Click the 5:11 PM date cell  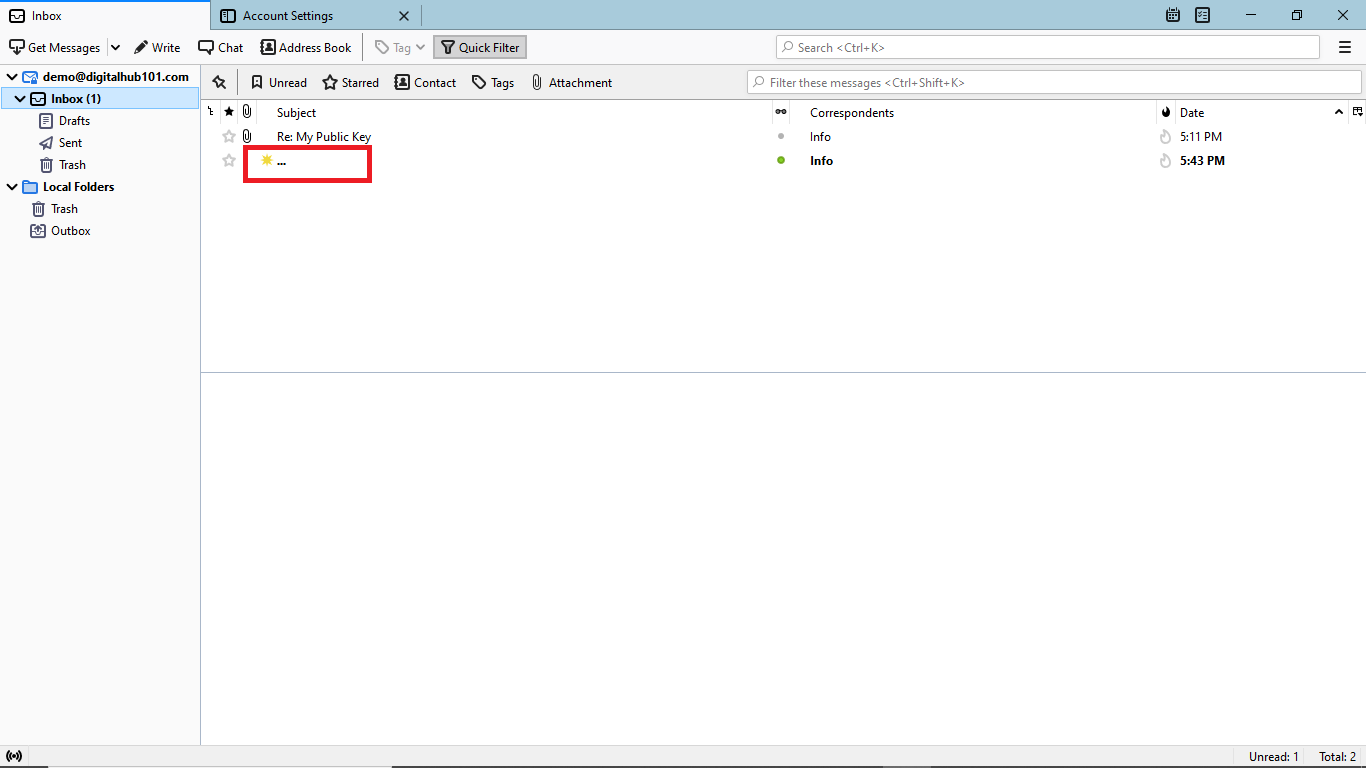tap(1201, 137)
